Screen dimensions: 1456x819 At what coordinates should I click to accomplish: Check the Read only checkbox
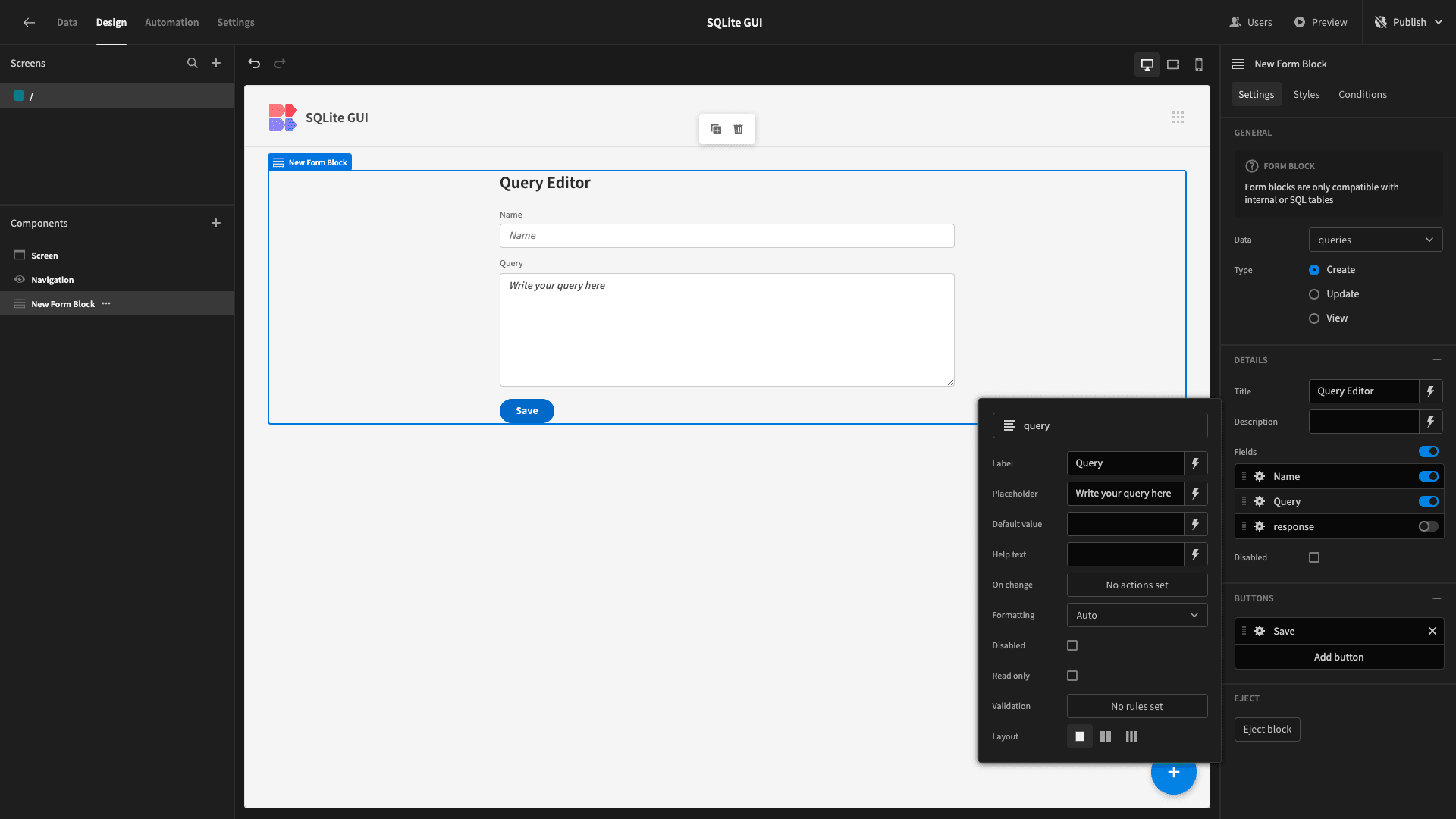point(1072,676)
